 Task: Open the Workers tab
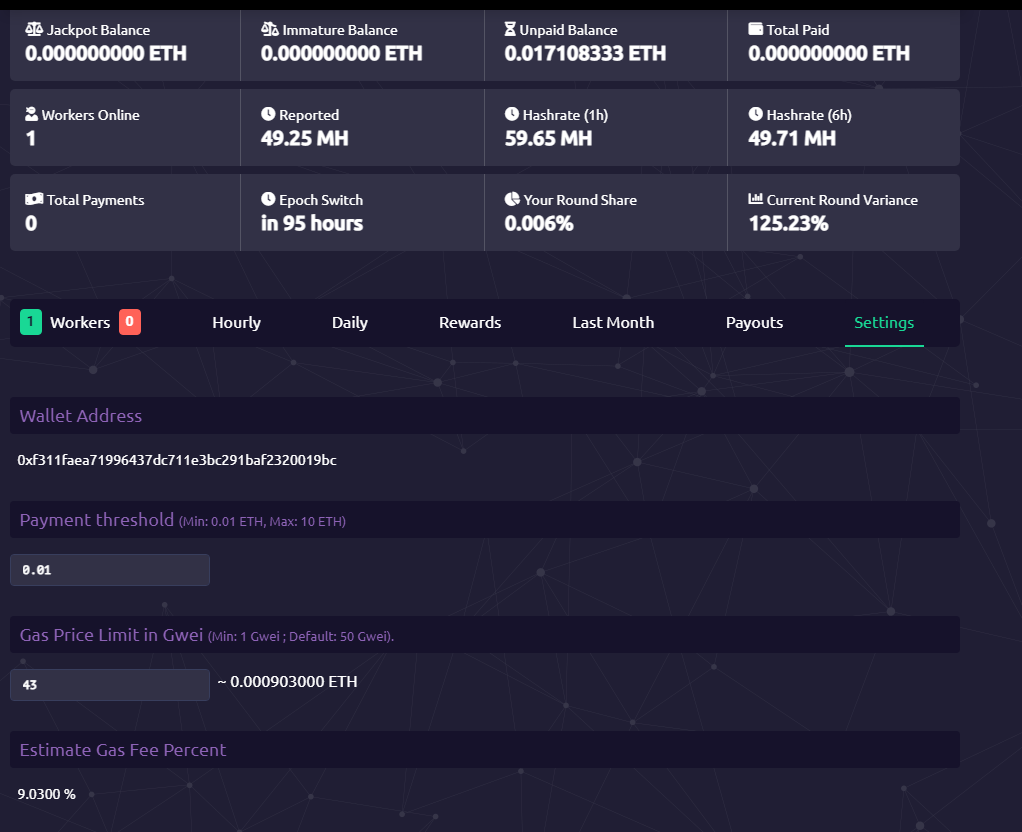point(80,322)
